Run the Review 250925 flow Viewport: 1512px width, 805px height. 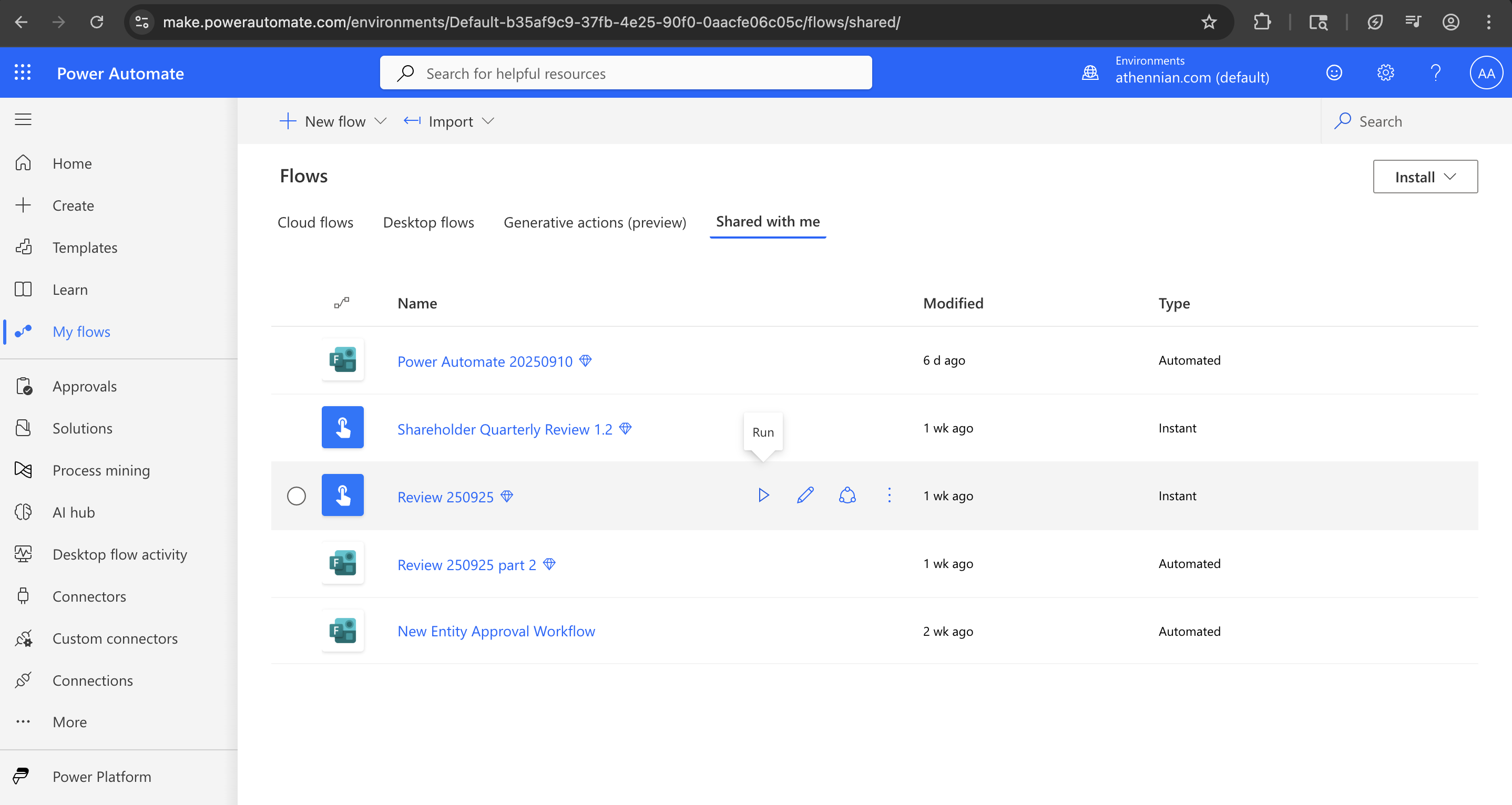pyautogui.click(x=763, y=496)
